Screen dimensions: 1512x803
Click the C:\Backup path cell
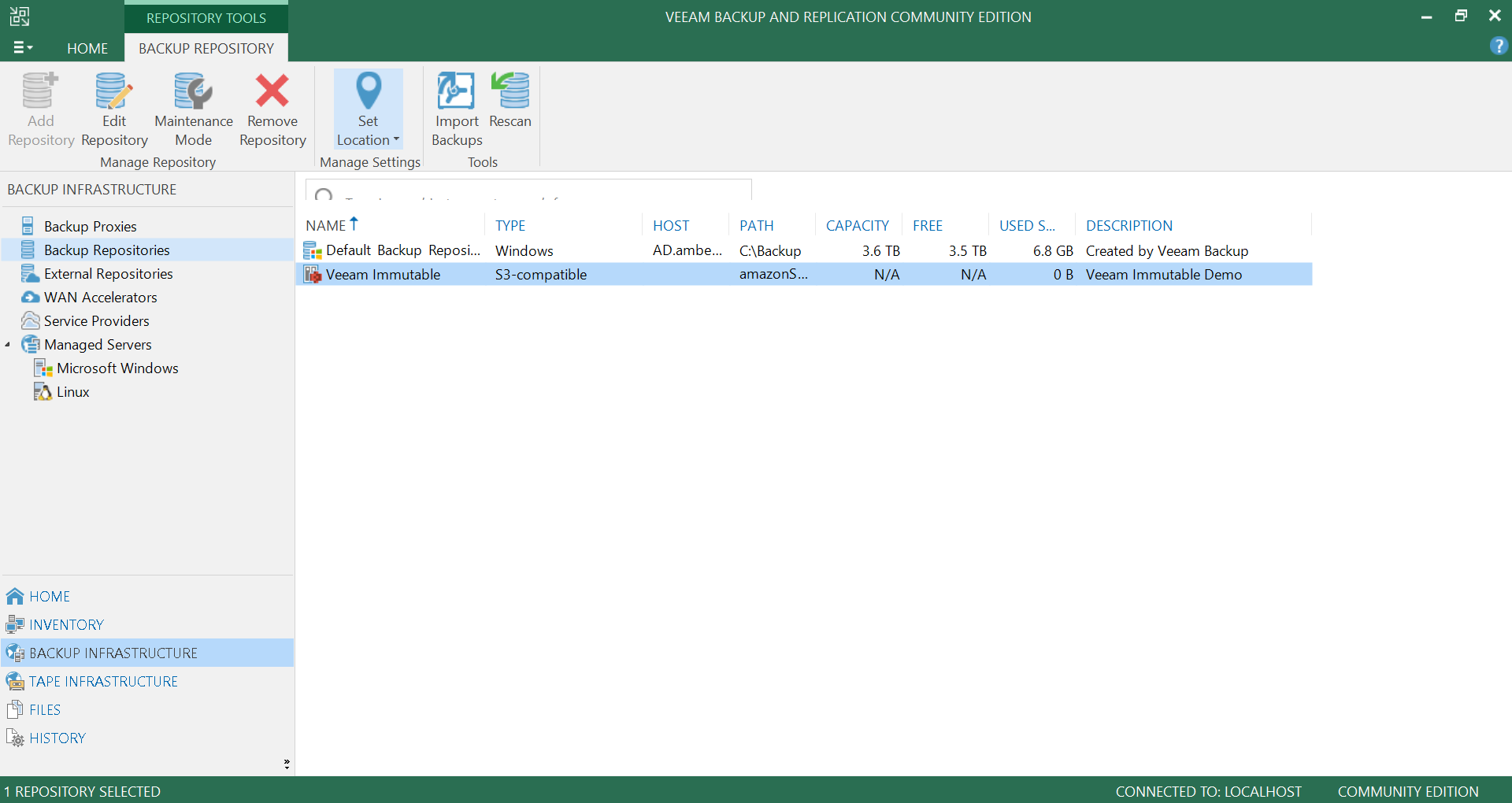(770, 251)
